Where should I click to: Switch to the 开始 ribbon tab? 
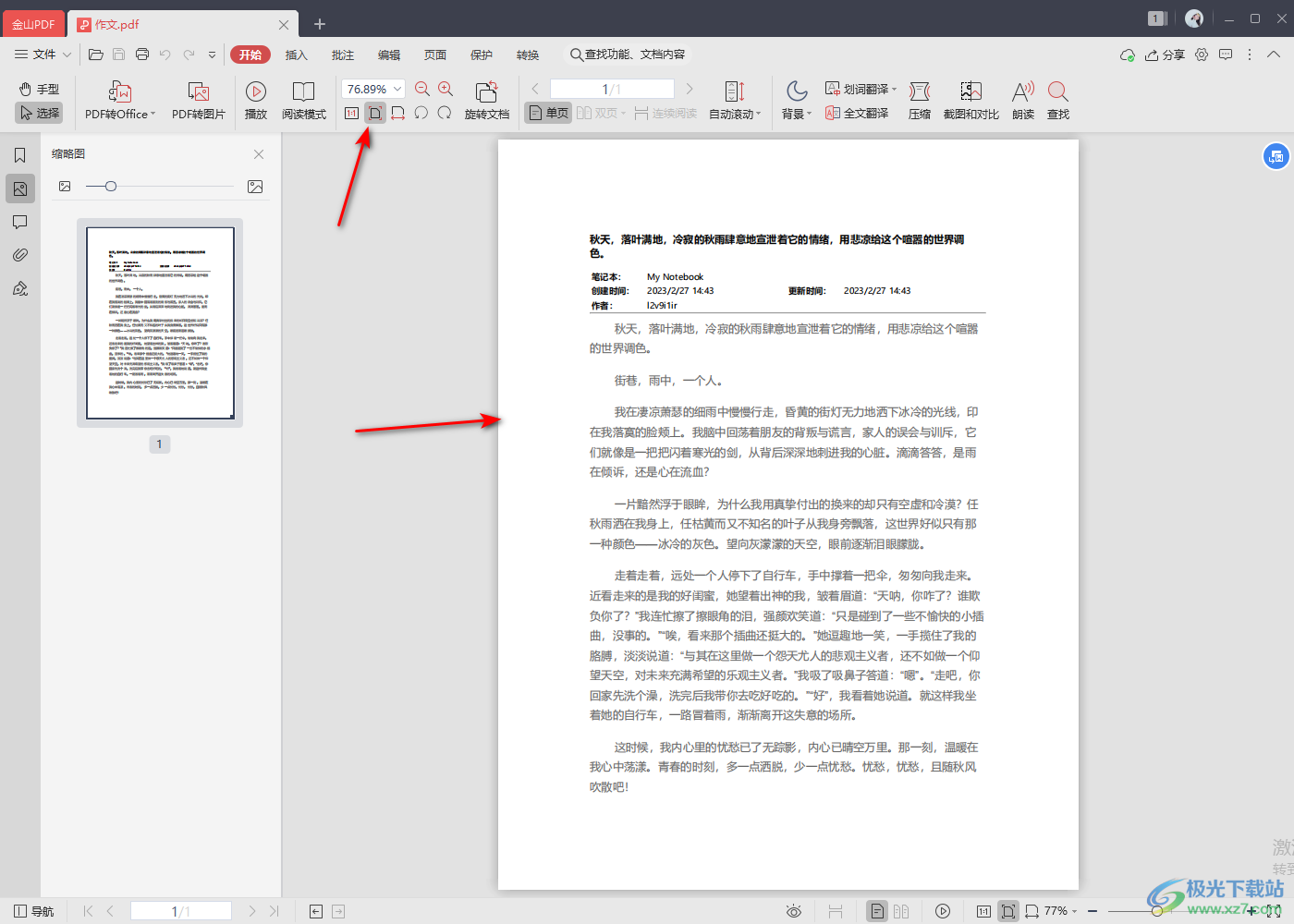click(x=250, y=55)
